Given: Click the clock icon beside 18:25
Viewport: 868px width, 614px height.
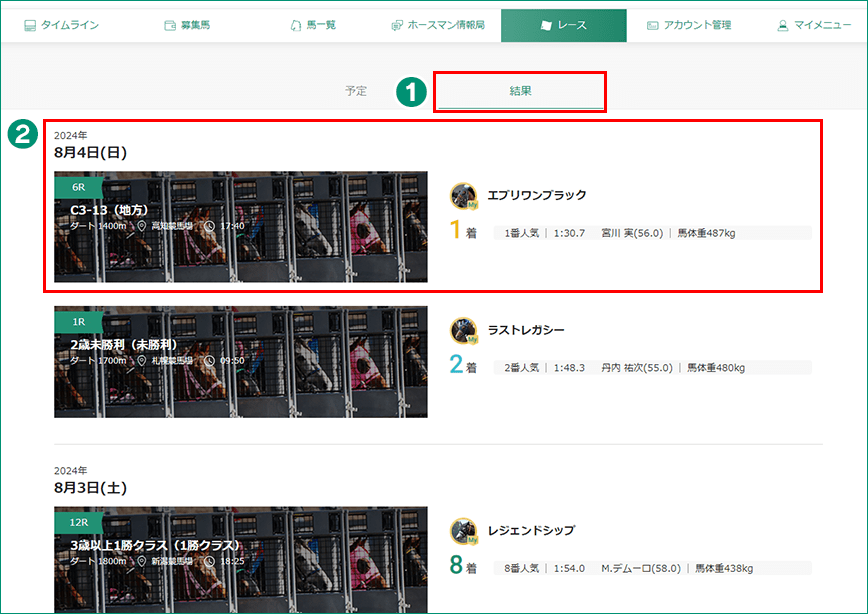Looking at the screenshot, I should click(209, 561).
